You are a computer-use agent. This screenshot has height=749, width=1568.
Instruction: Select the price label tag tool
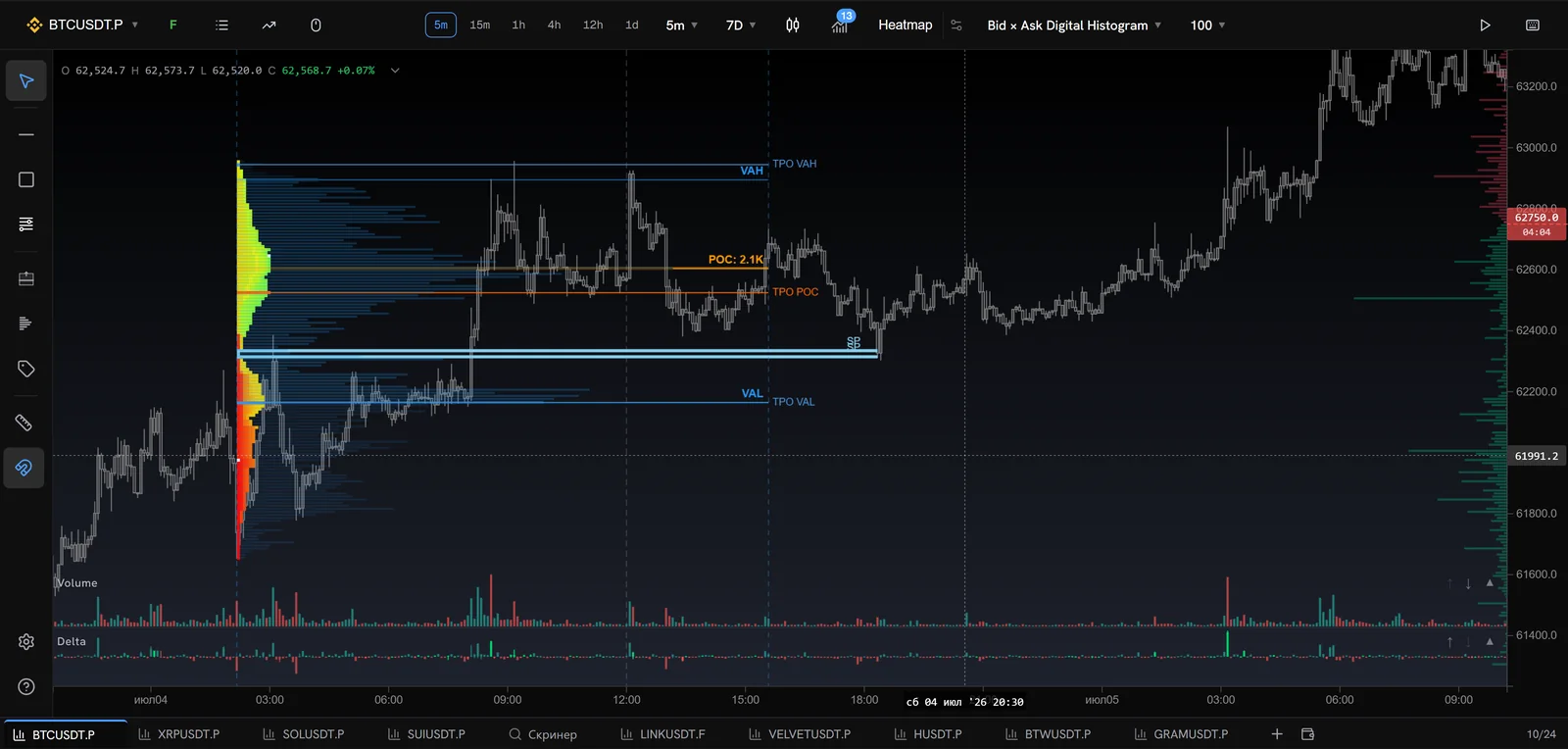[26, 369]
